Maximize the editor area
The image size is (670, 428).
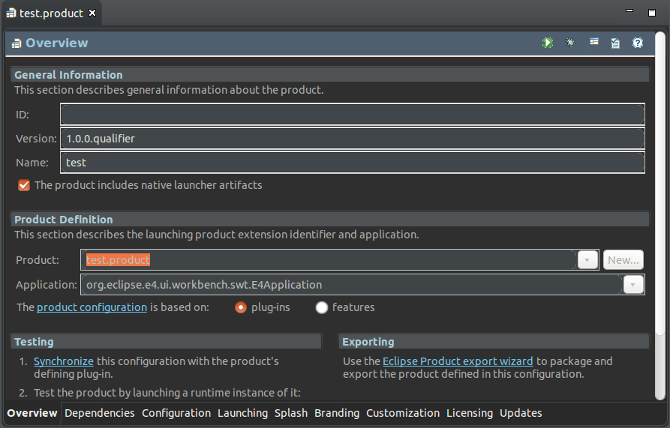click(652, 13)
